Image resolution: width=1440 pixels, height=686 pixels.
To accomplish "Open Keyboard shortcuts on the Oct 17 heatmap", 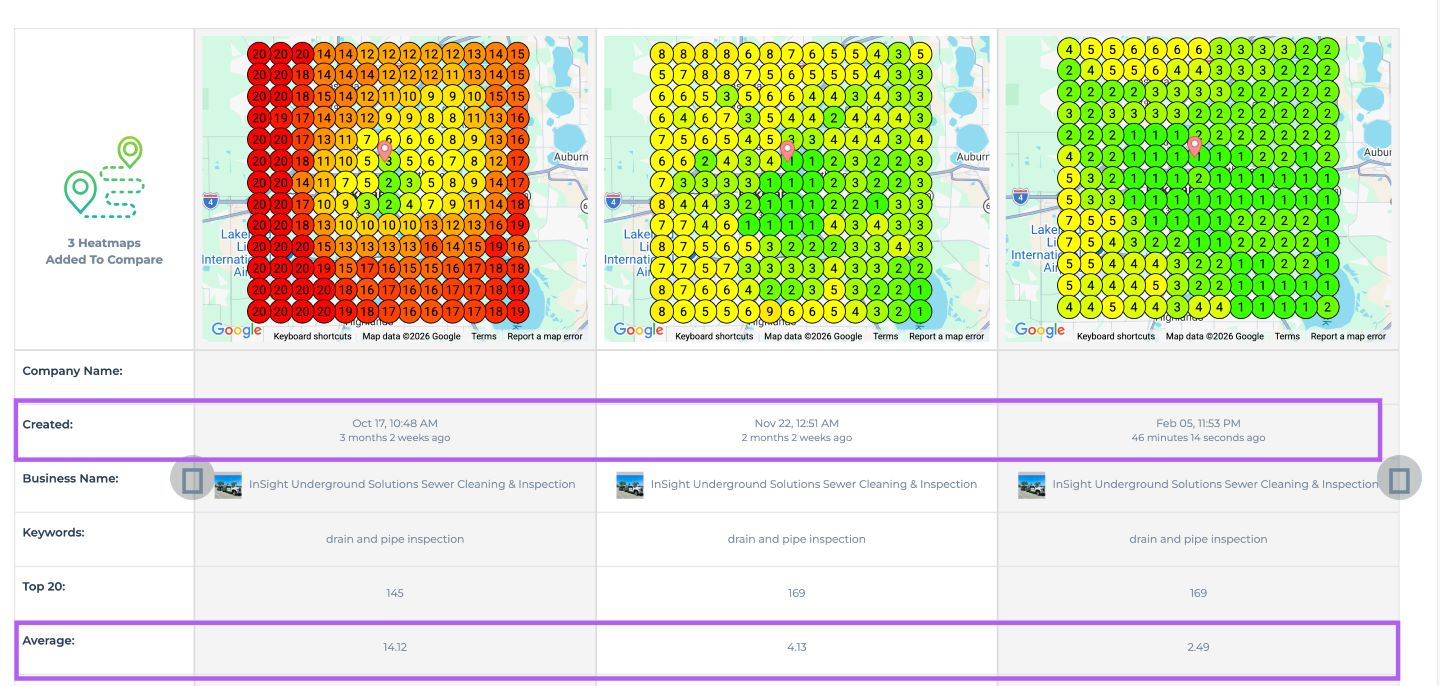I will (312, 337).
